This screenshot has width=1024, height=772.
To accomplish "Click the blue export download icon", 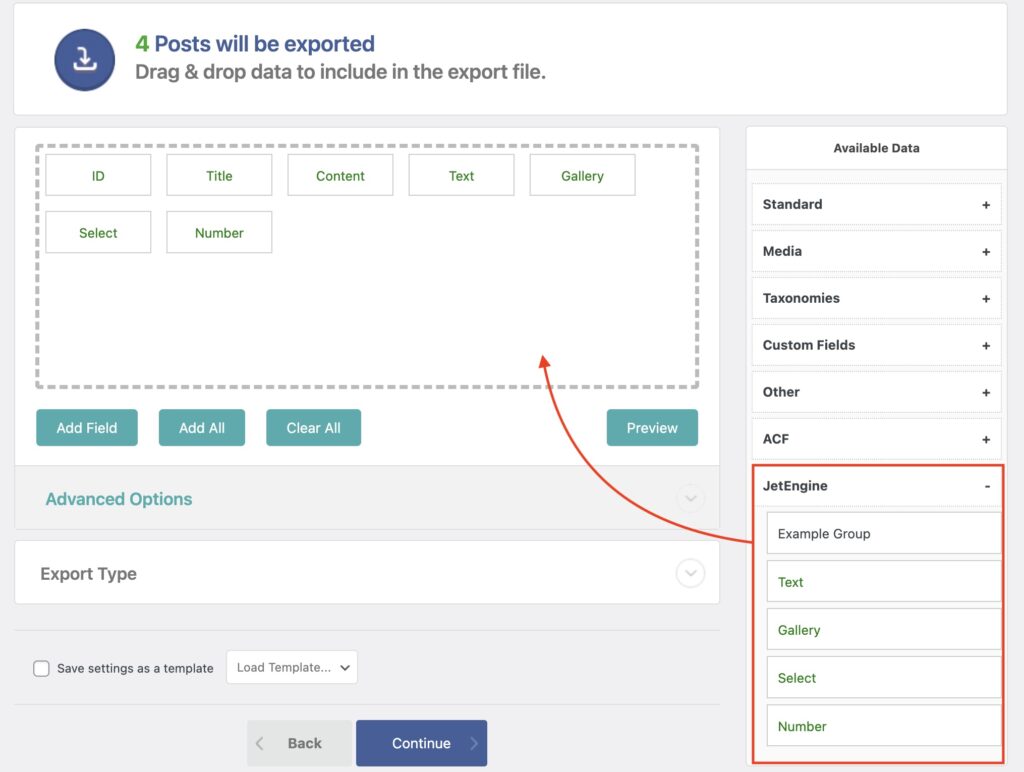I will click(85, 59).
